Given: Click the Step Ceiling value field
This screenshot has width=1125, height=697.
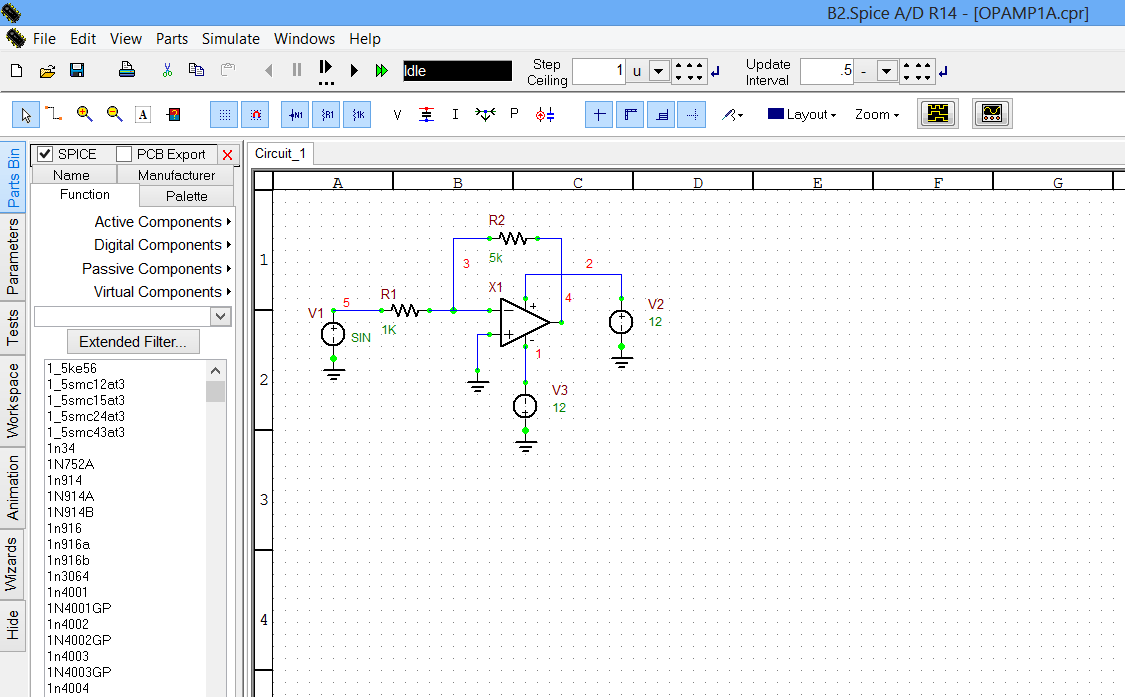Looking at the screenshot, I should [x=599, y=71].
